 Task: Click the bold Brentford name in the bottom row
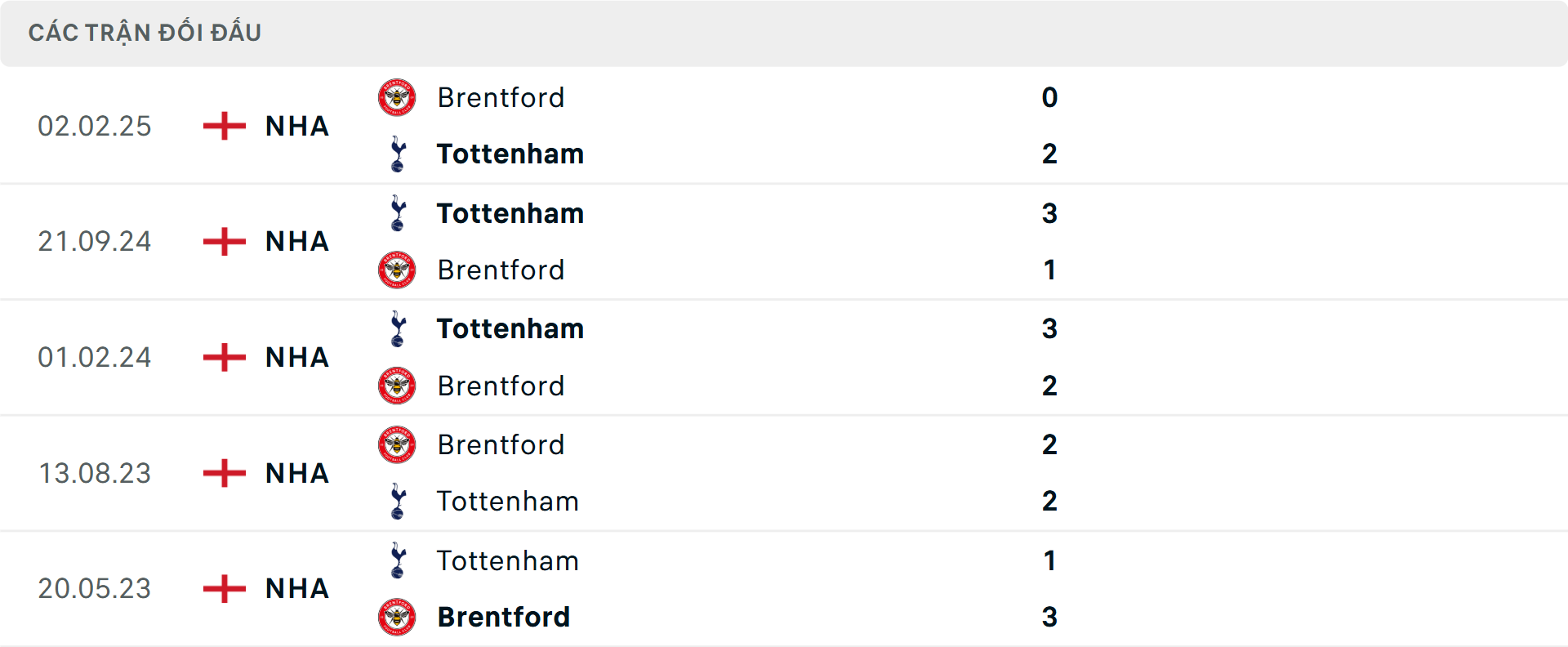tap(504, 617)
